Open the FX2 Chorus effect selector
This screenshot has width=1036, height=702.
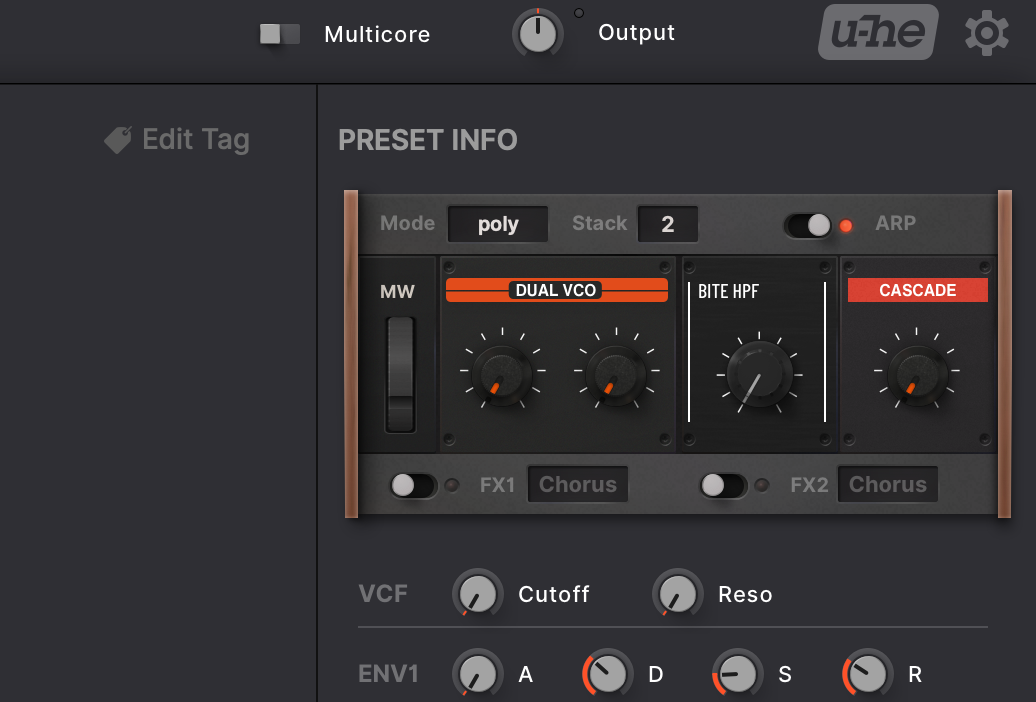(887, 485)
